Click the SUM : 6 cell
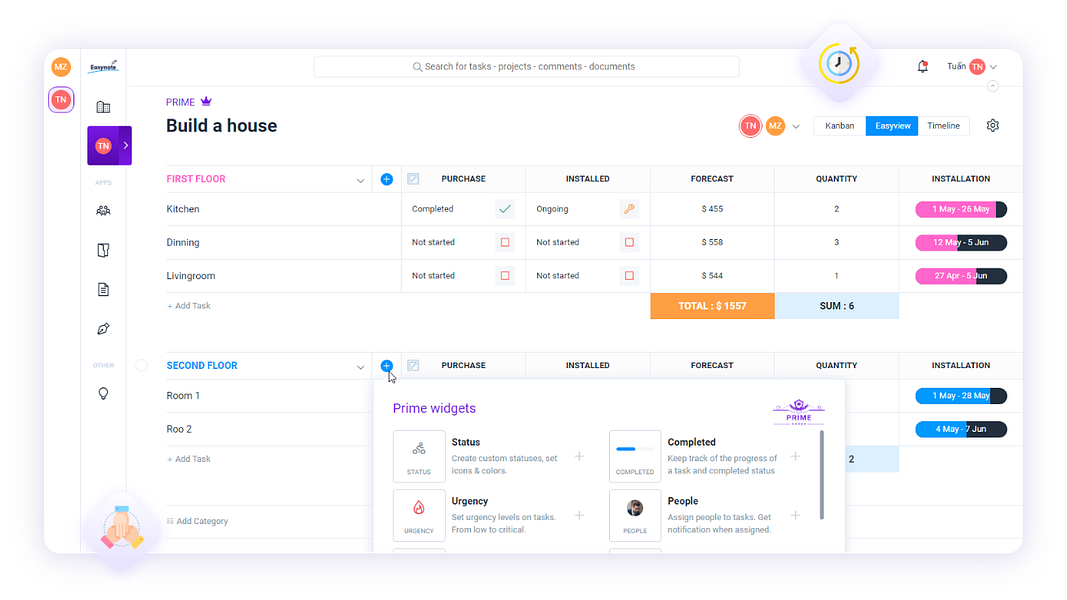1067x600 pixels. pos(836,306)
